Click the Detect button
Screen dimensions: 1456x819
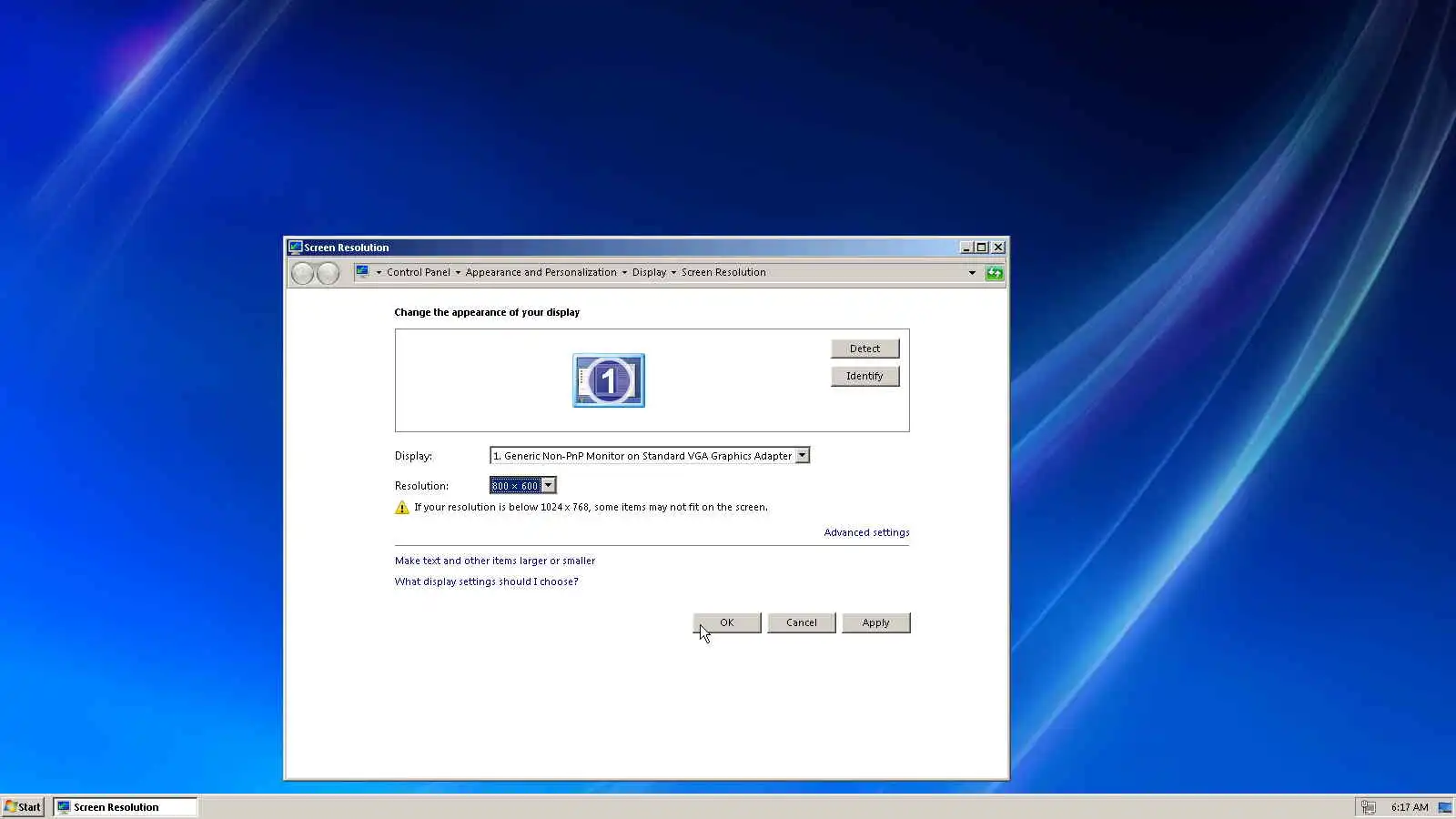point(865,349)
